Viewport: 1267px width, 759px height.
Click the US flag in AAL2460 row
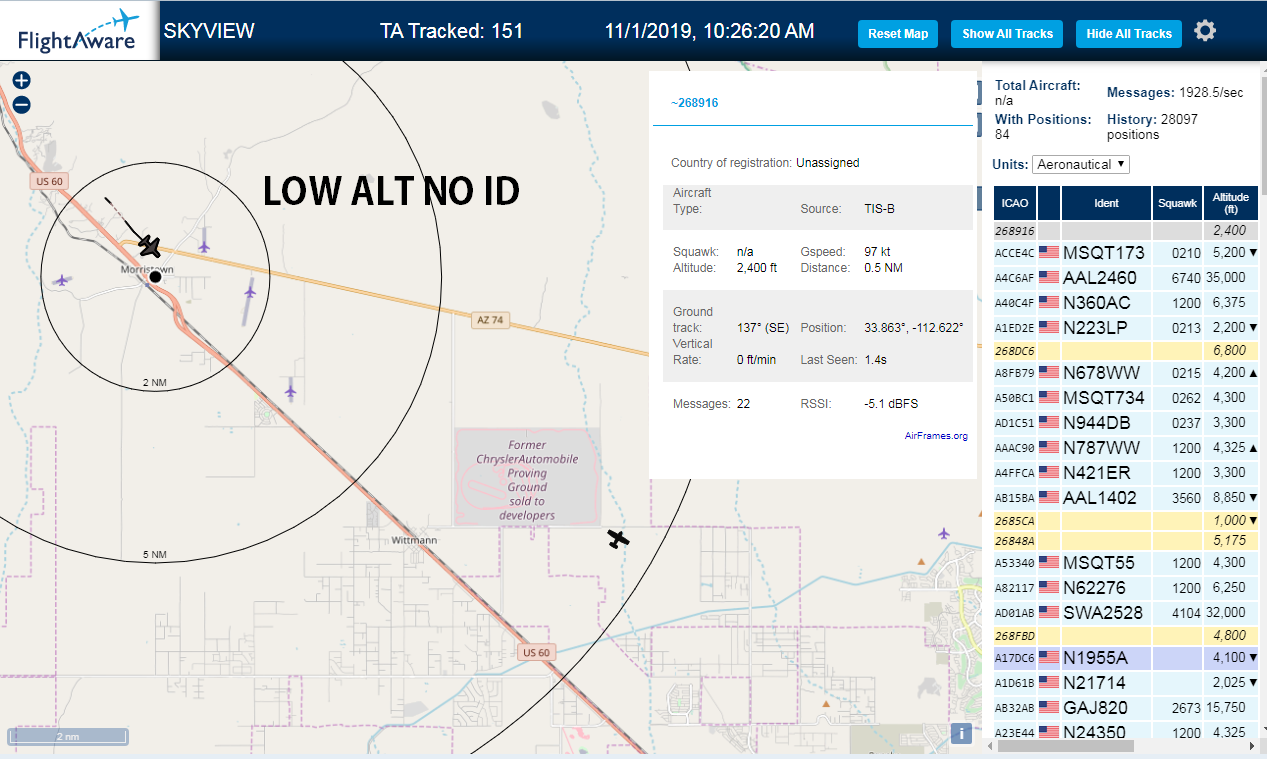tap(1049, 277)
